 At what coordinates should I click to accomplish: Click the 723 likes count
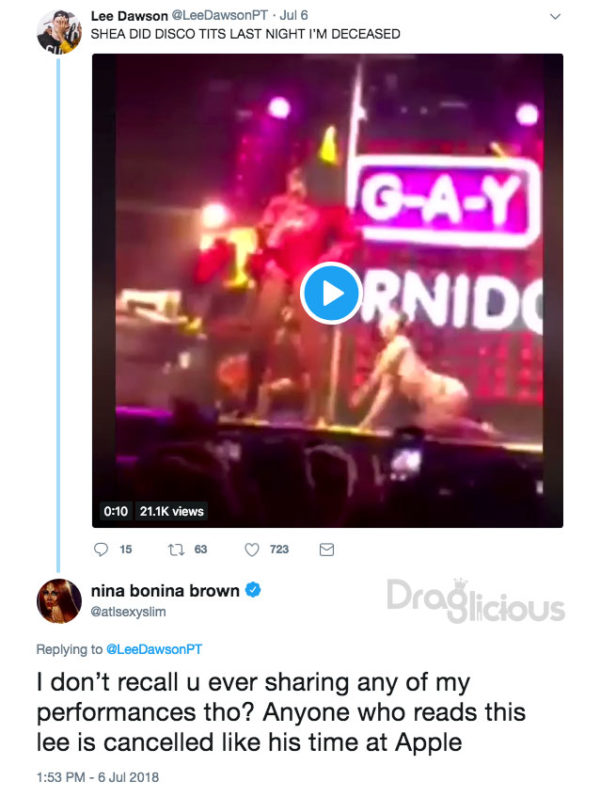click(279, 549)
